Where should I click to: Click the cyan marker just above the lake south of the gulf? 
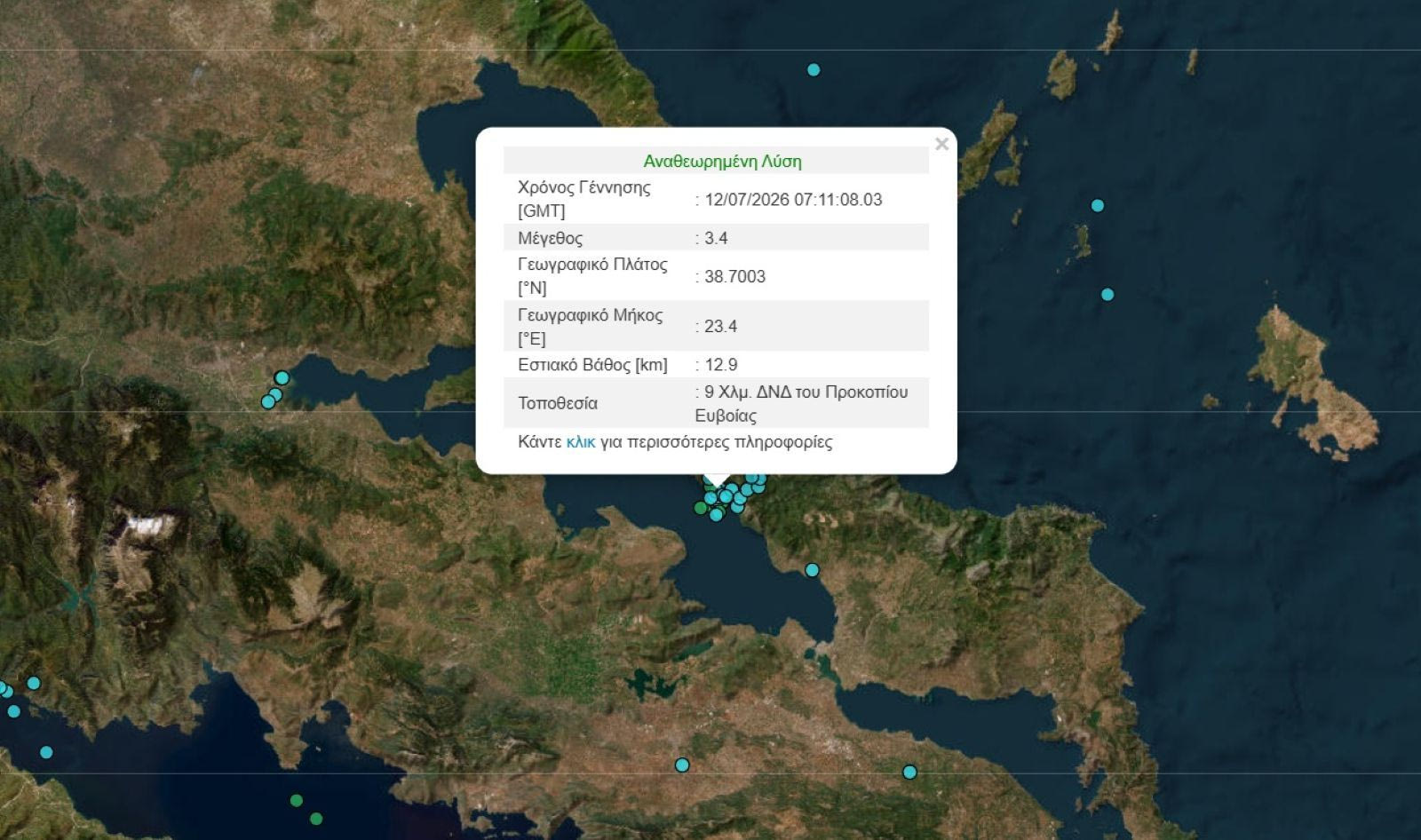point(682,765)
